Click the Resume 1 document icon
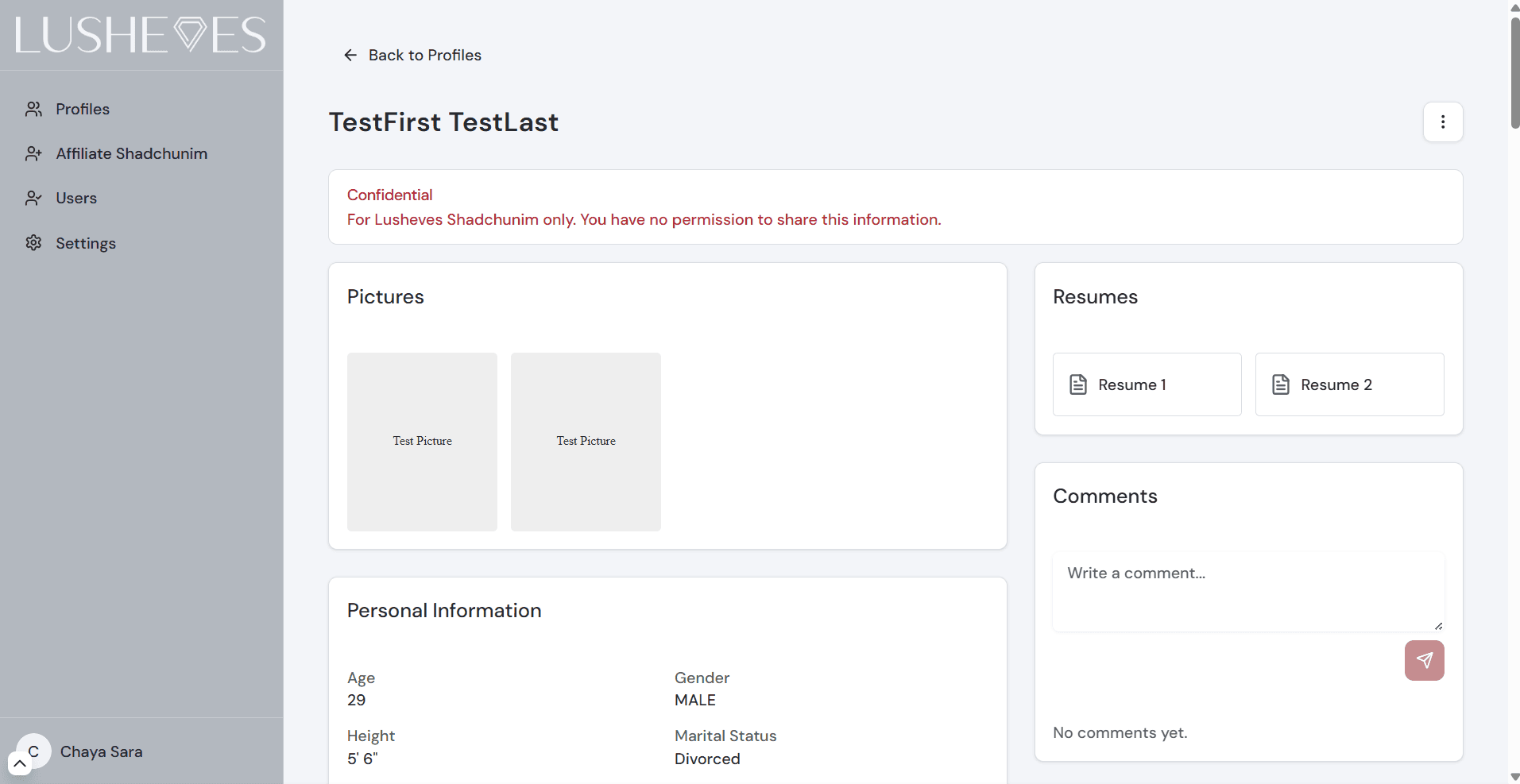The height and width of the screenshot is (784, 1520). coord(1078,385)
